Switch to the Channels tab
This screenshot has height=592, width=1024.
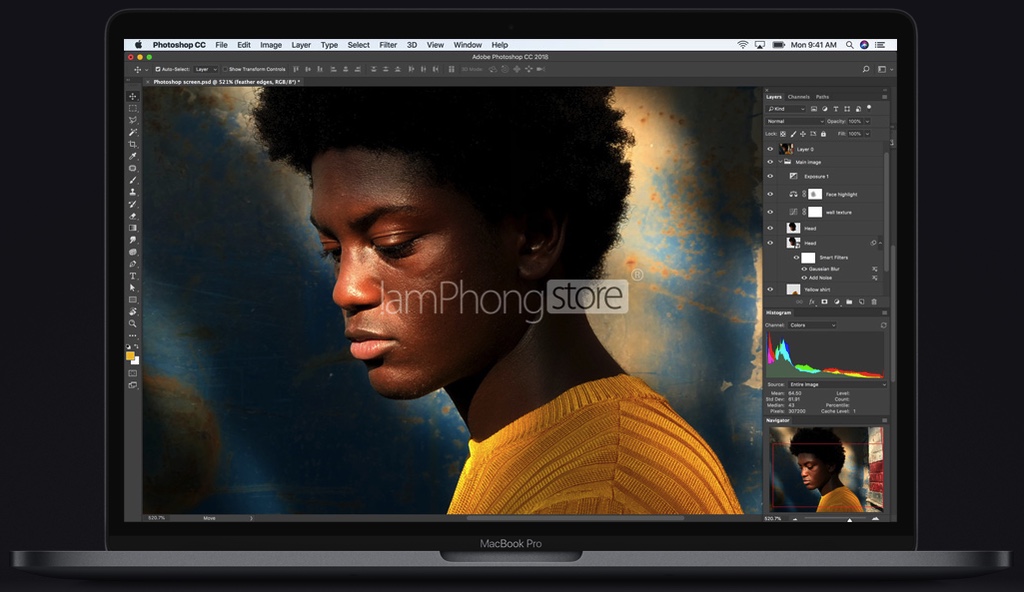click(798, 97)
